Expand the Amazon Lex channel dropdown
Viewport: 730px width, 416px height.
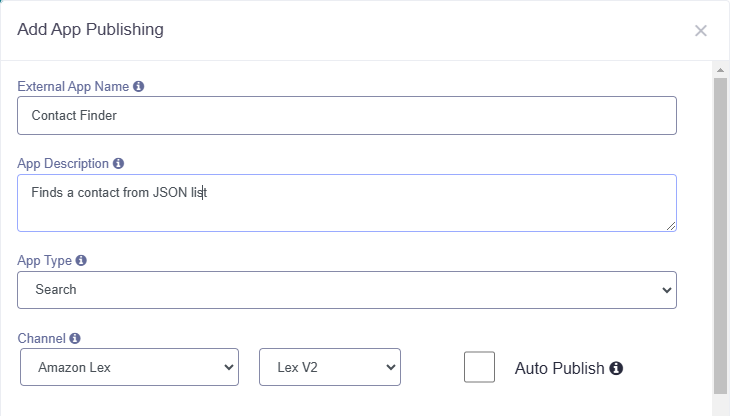(x=129, y=367)
